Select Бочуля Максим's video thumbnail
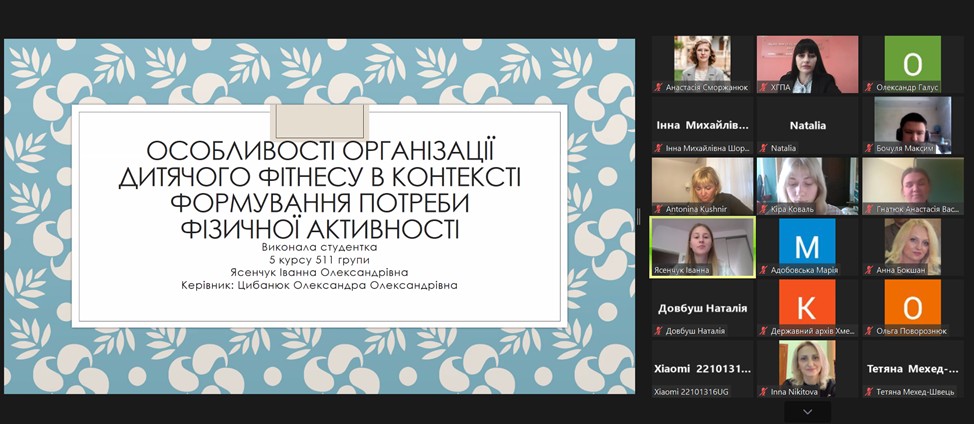The width and height of the screenshot is (974, 424). click(913, 125)
